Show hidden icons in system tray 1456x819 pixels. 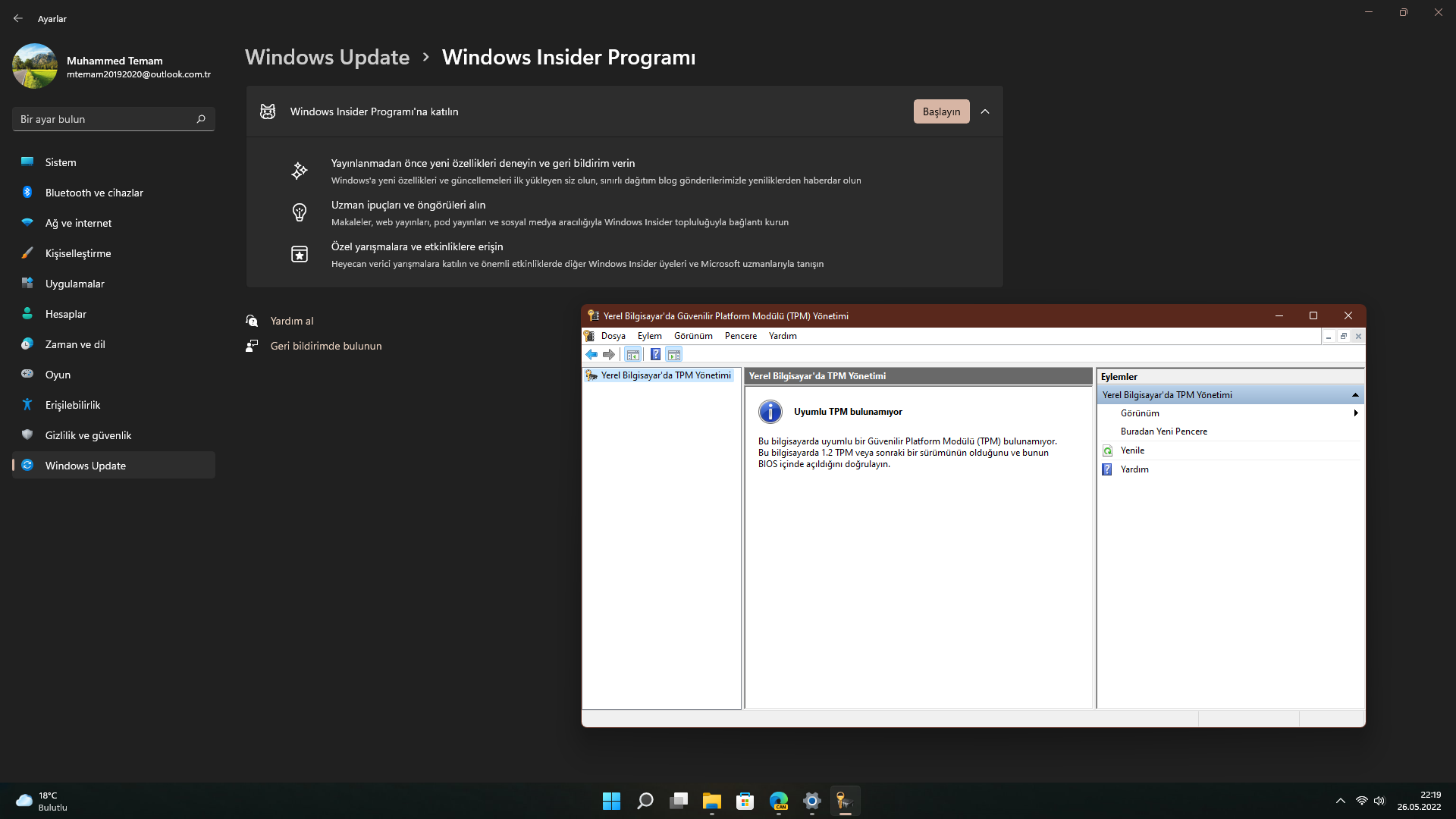[1340, 801]
